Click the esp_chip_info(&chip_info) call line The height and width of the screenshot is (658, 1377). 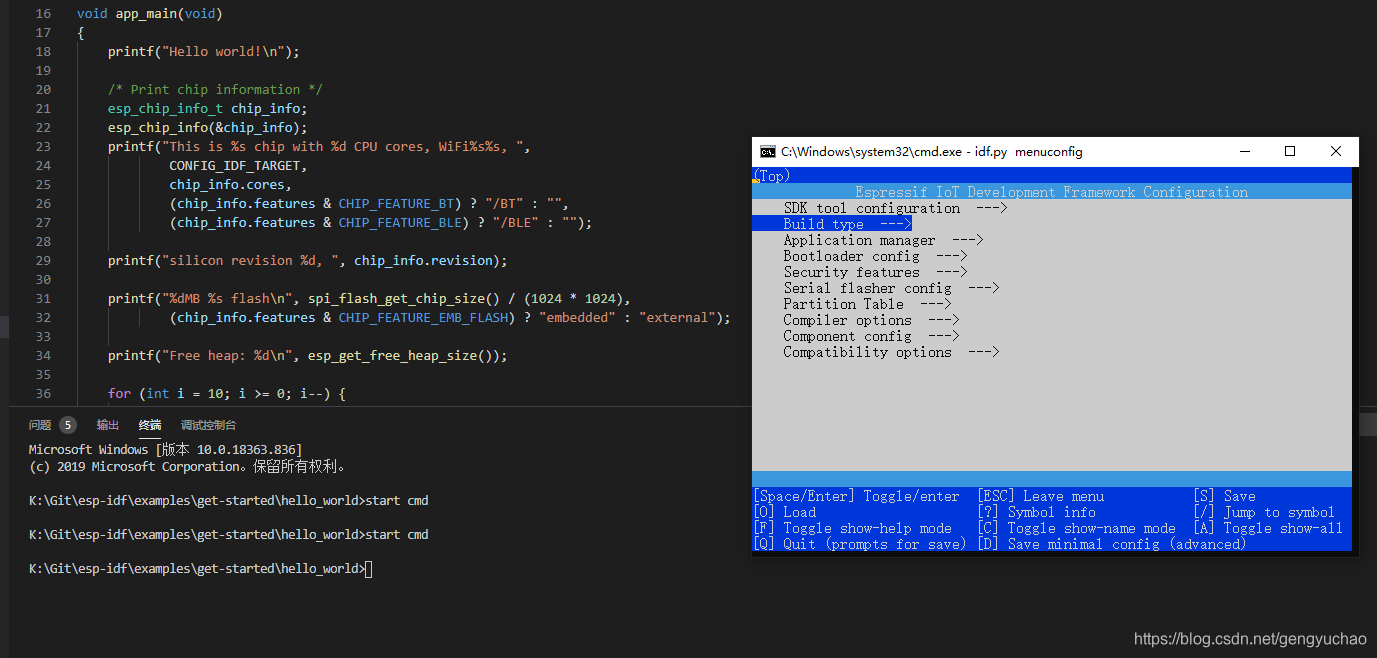(208, 128)
